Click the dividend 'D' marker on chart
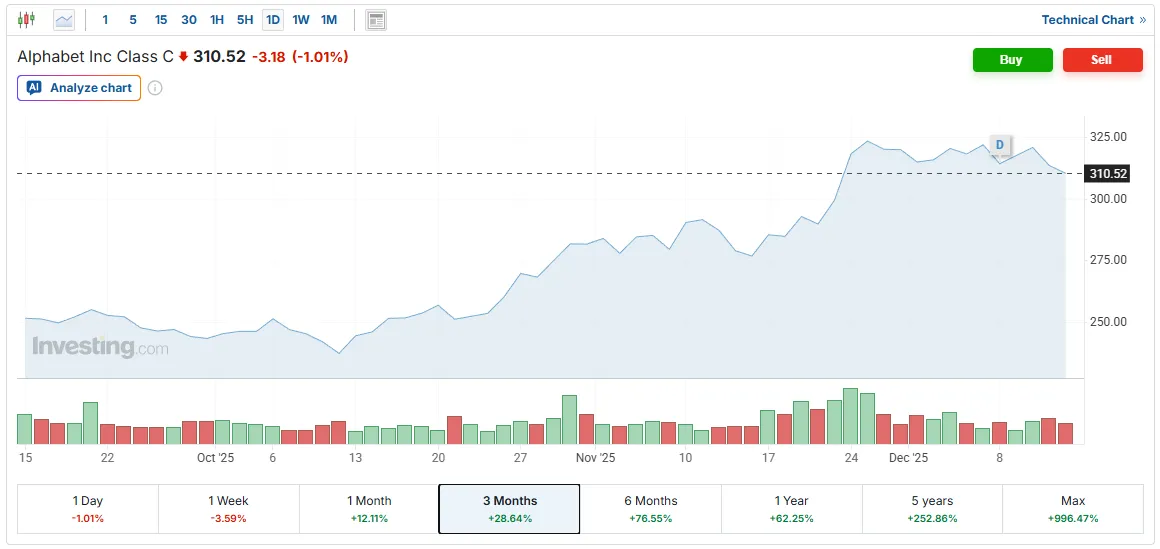 [999, 145]
